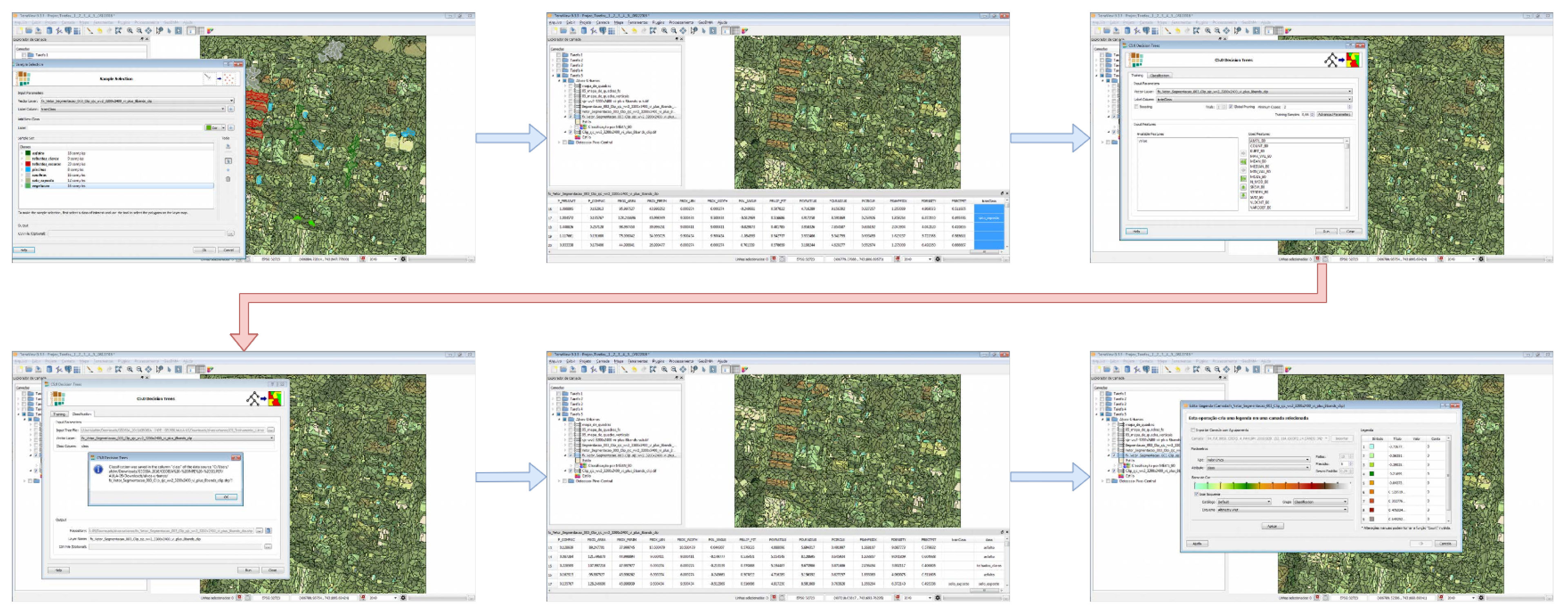Click the plus icon beside Label Column dropdown
The height and width of the screenshot is (615, 1568).
tap(231, 109)
